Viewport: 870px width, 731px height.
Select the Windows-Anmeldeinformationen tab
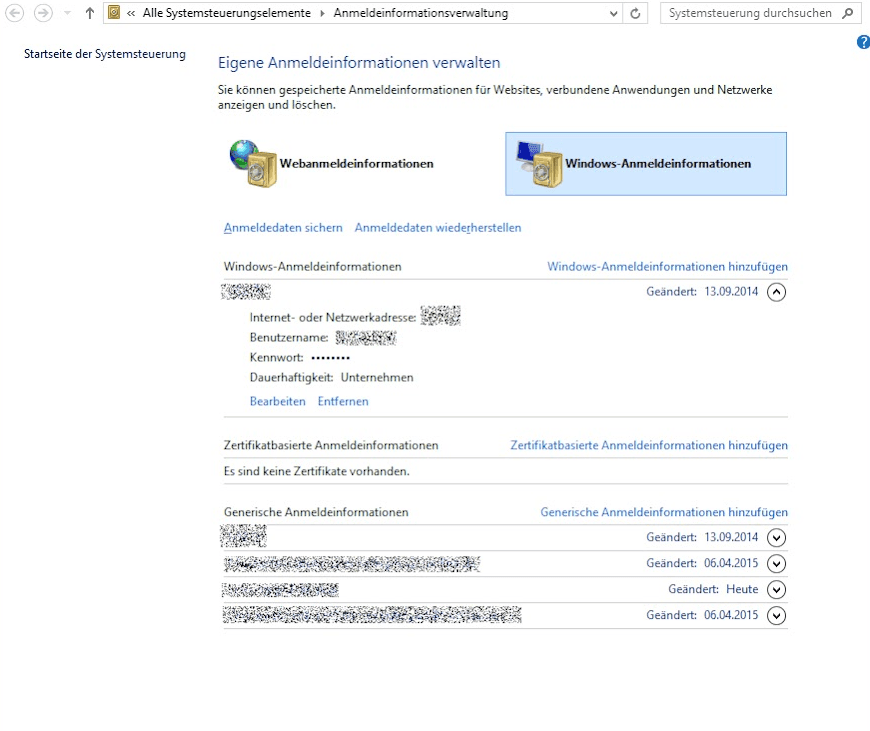pos(646,164)
